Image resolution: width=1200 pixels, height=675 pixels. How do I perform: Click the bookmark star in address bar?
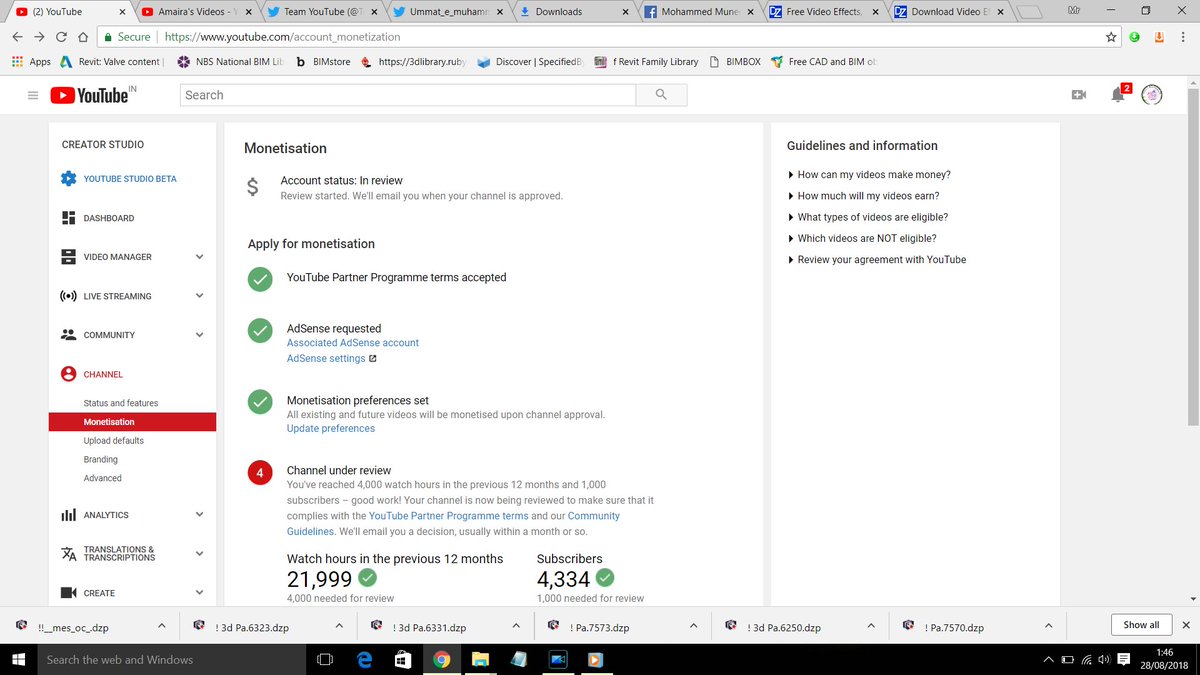[1112, 37]
